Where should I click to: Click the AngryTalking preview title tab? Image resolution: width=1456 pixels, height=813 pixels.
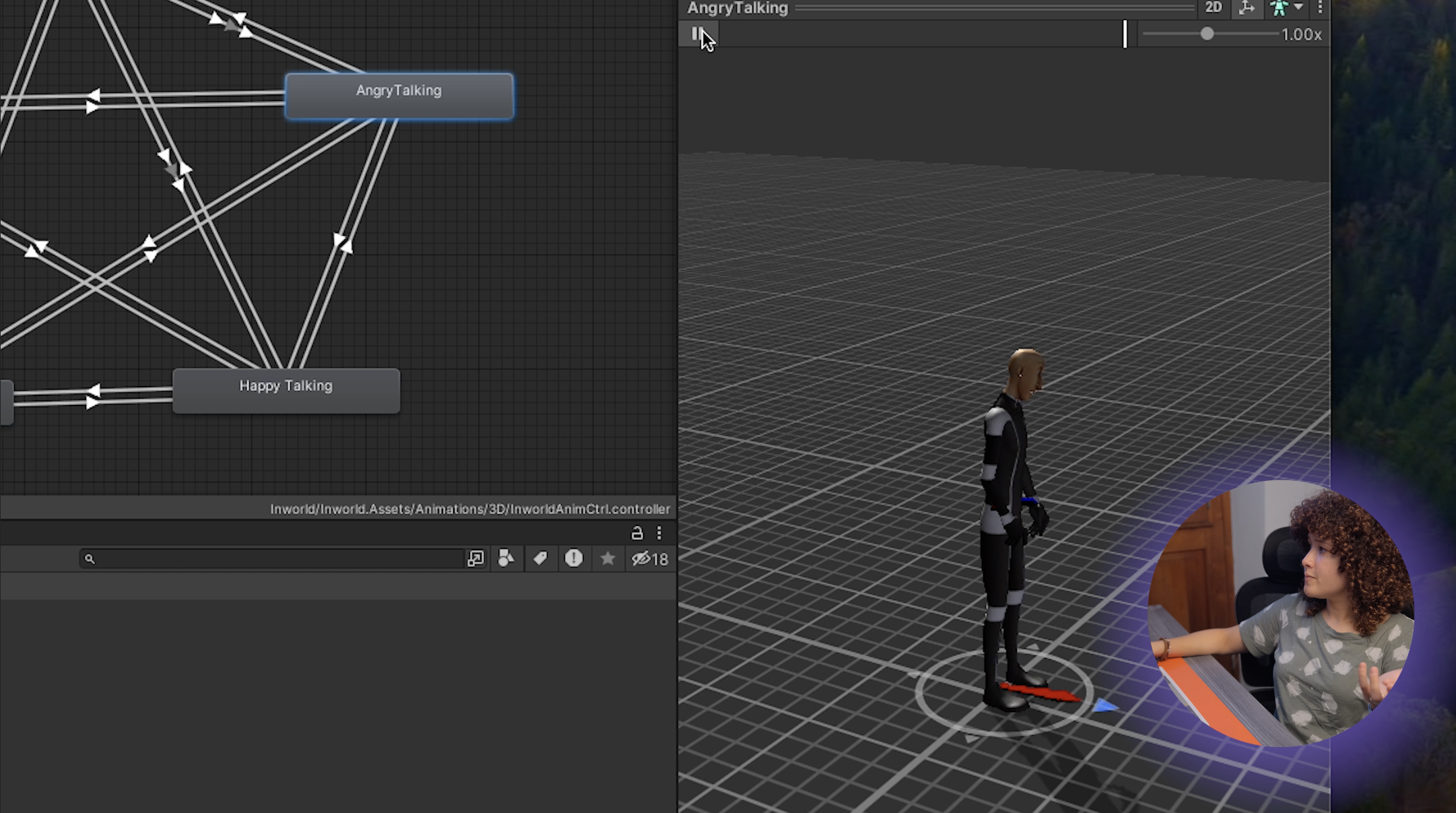pos(737,8)
